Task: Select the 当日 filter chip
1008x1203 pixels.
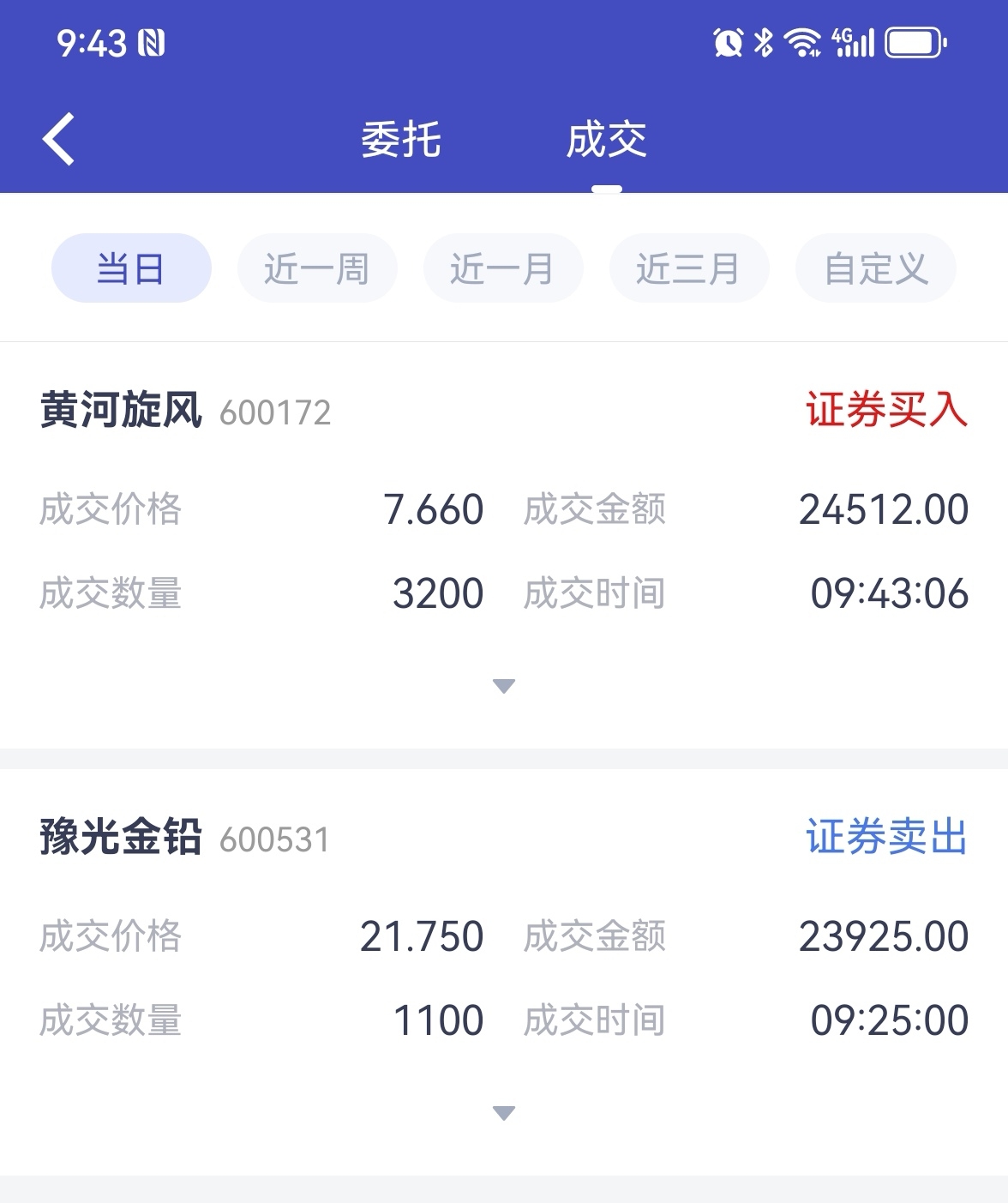Action: tap(131, 268)
